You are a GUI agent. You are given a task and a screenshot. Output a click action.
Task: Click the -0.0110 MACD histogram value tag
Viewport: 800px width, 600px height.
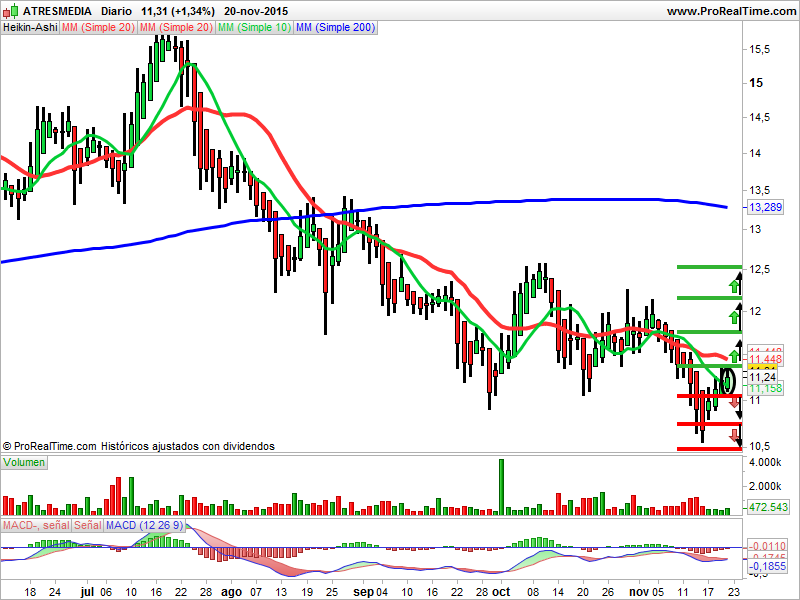tap(767, 546)
